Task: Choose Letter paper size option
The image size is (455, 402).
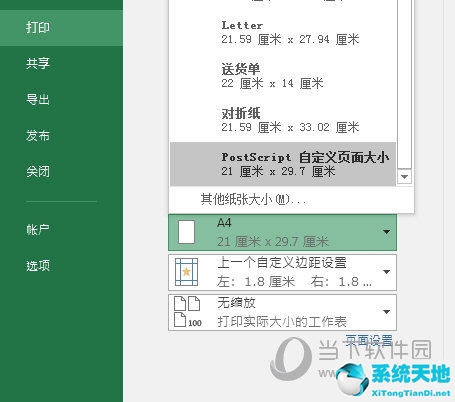Action: [x=283, y=33]
